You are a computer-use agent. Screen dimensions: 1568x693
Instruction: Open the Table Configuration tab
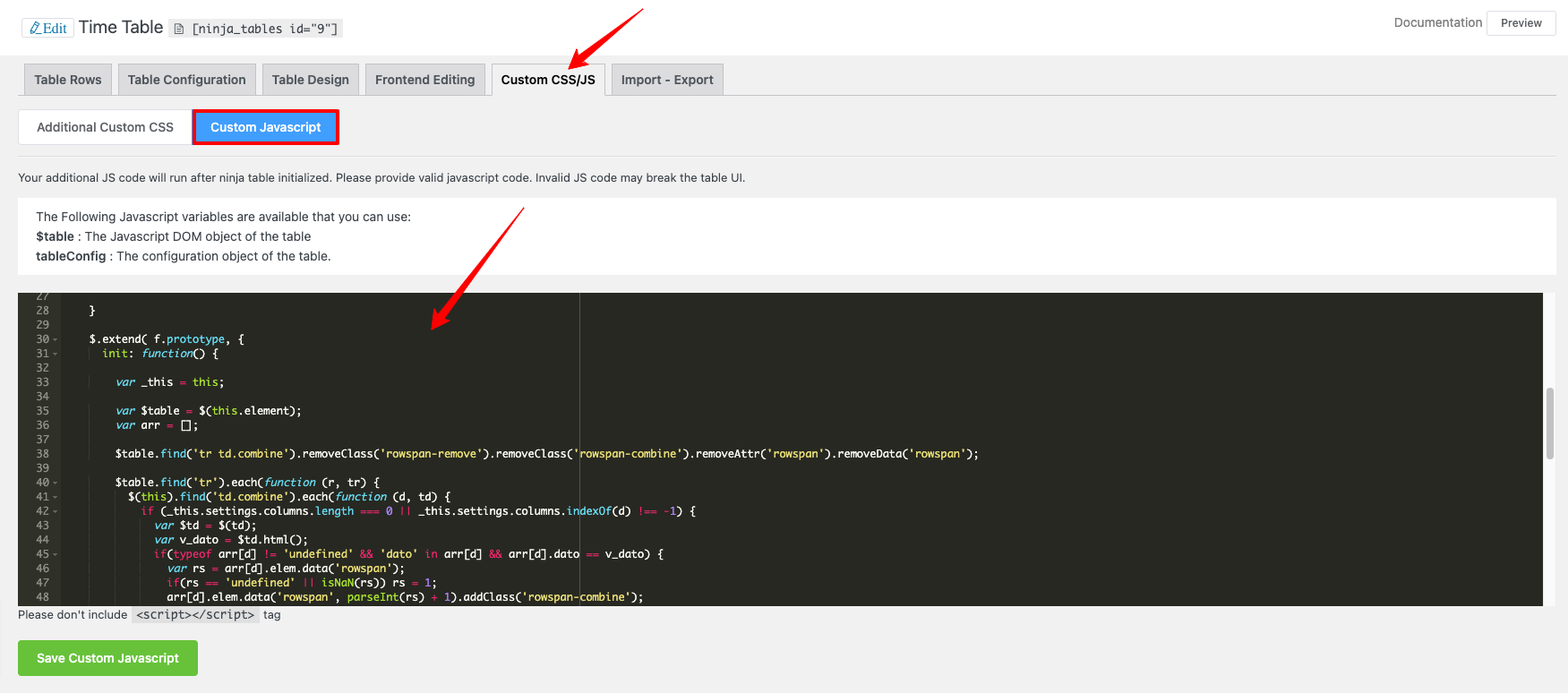186,80
